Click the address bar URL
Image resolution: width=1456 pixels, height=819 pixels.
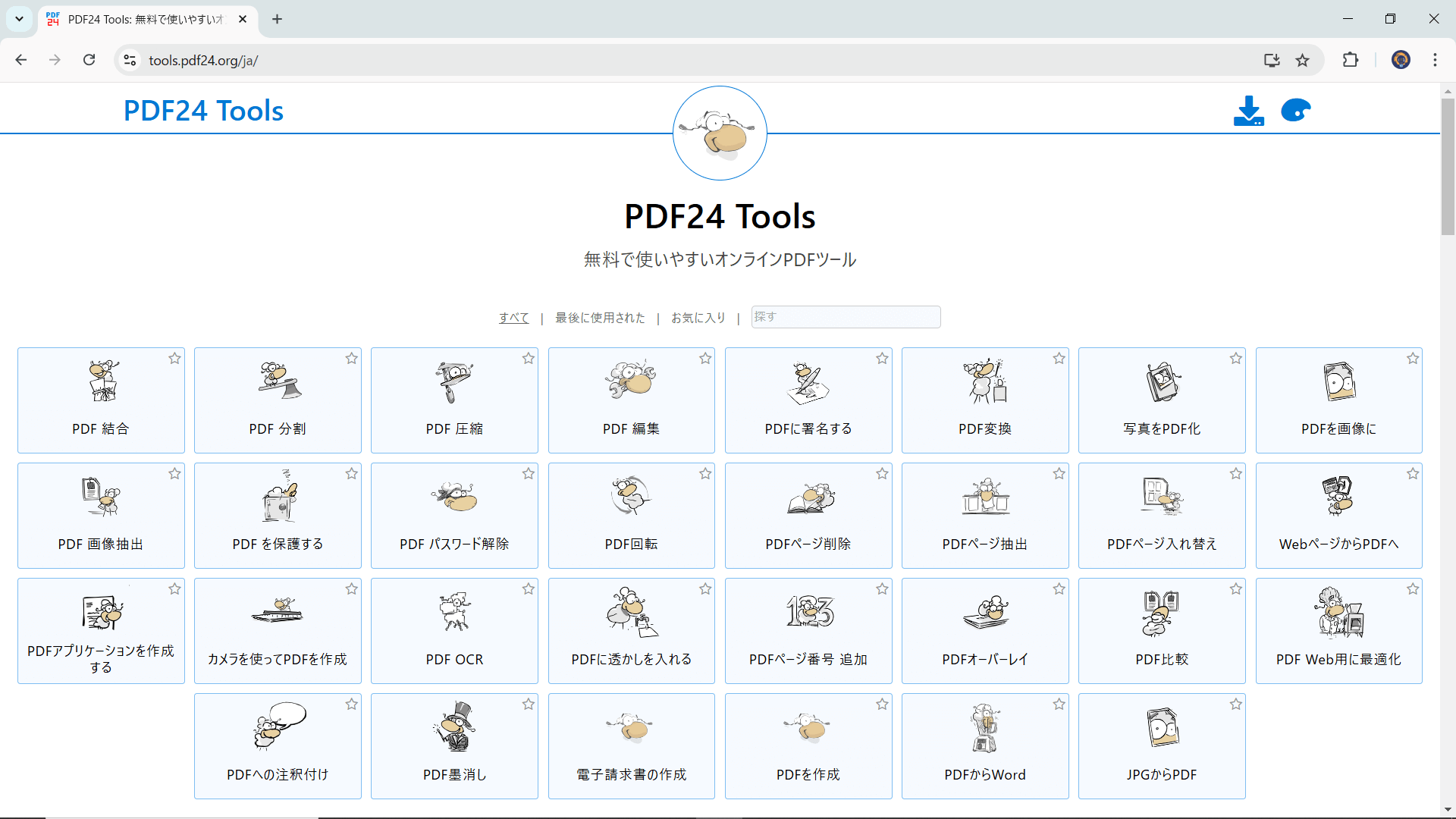click(x=203, y=61)
